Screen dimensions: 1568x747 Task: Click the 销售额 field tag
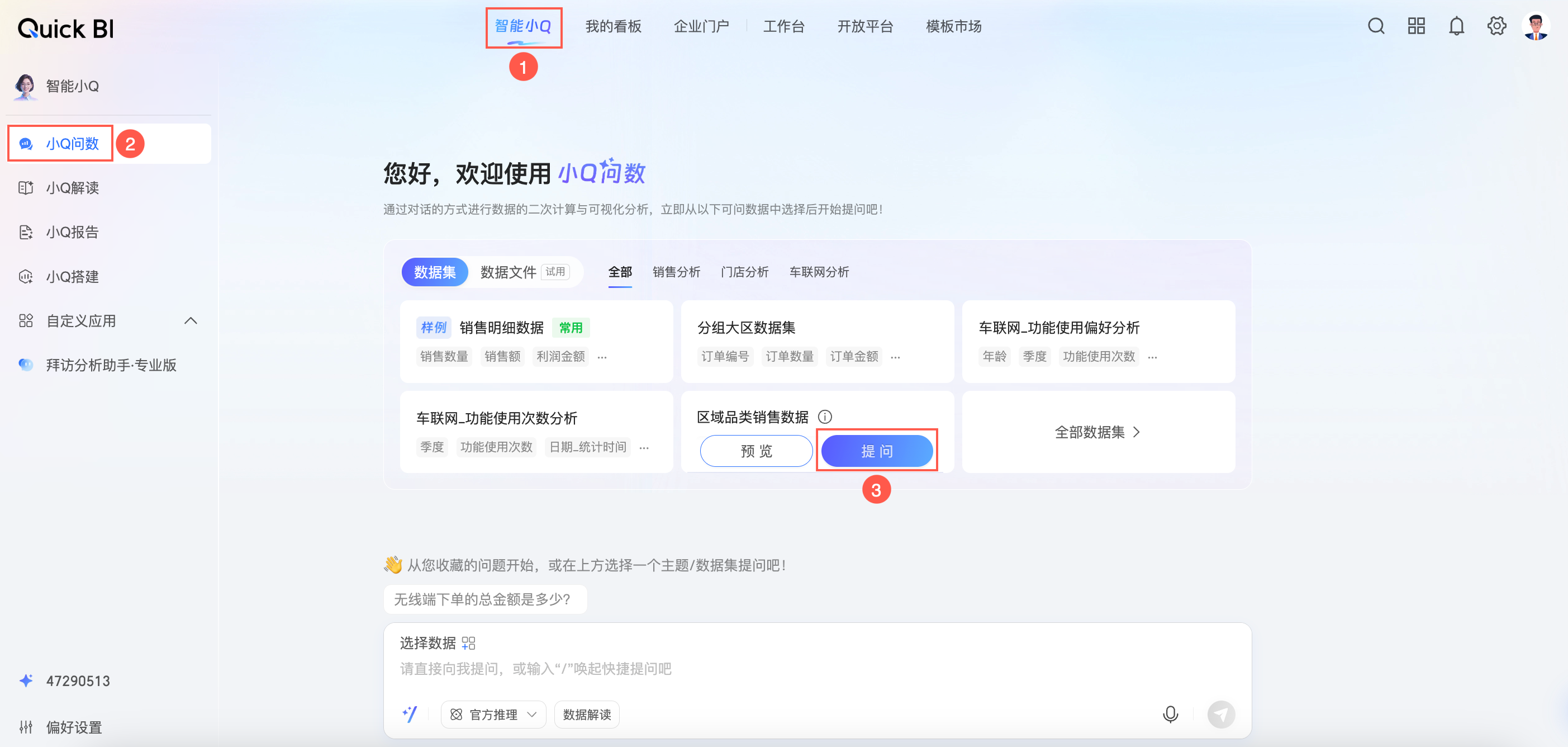coord(502,356)
